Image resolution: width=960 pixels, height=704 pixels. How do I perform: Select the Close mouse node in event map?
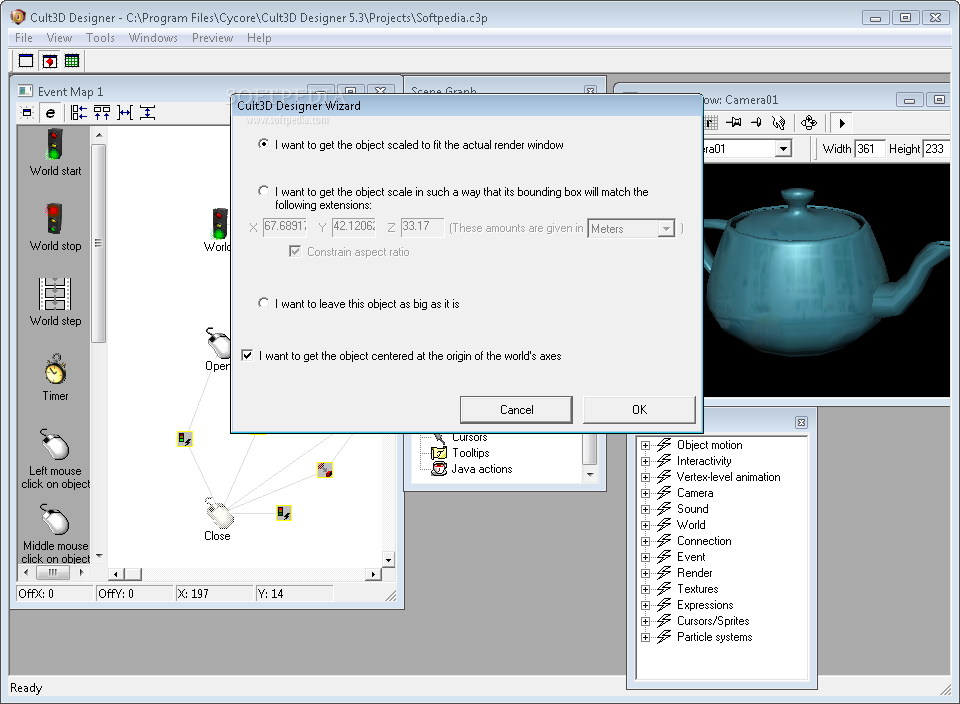pos(219,513)
